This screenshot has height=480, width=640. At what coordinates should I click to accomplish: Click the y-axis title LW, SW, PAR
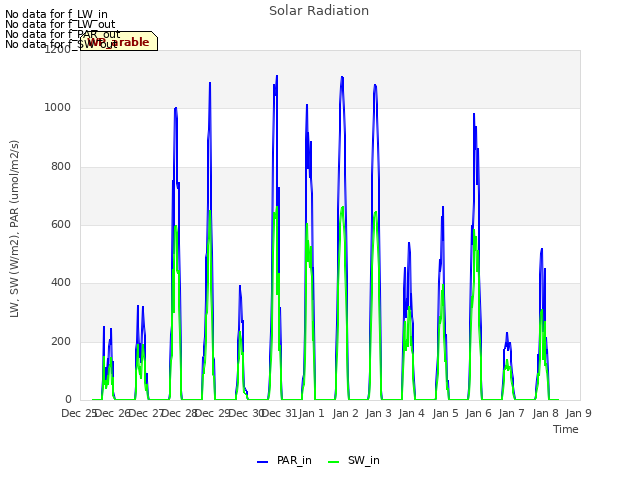(x=14, y=229)
